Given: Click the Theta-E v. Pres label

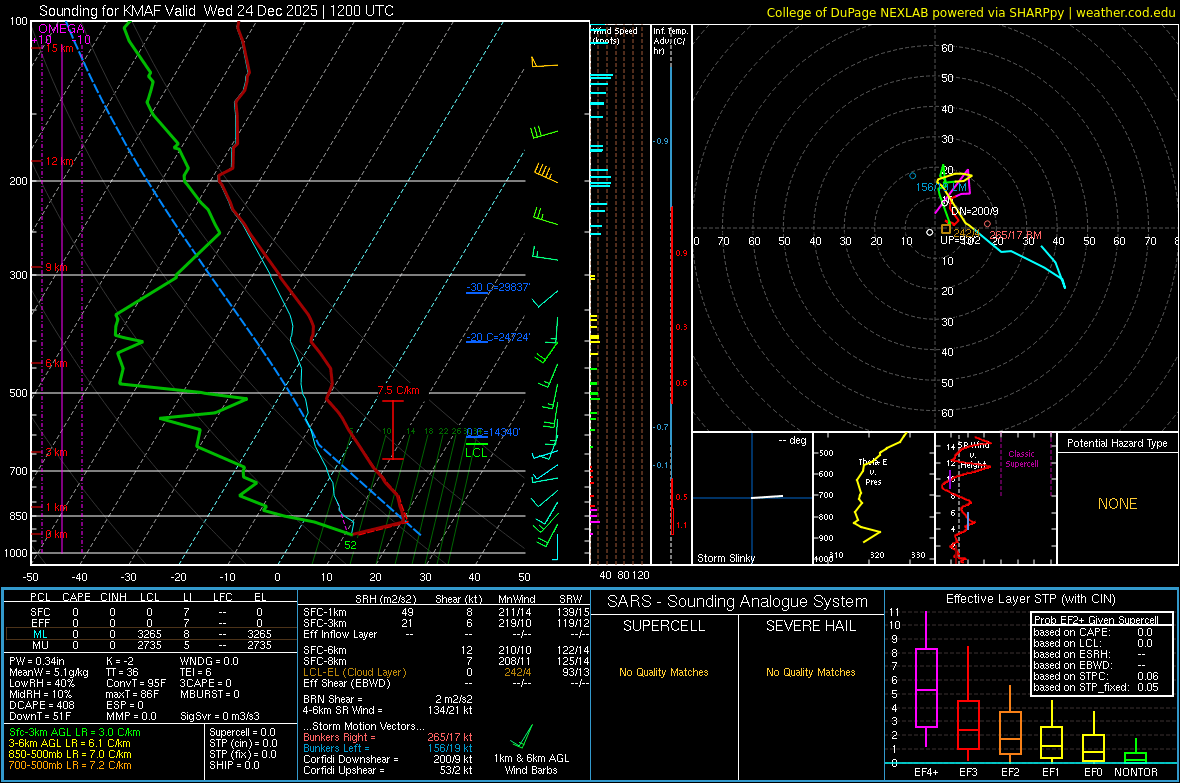Looking at the screenshot, I should [873, 471].
